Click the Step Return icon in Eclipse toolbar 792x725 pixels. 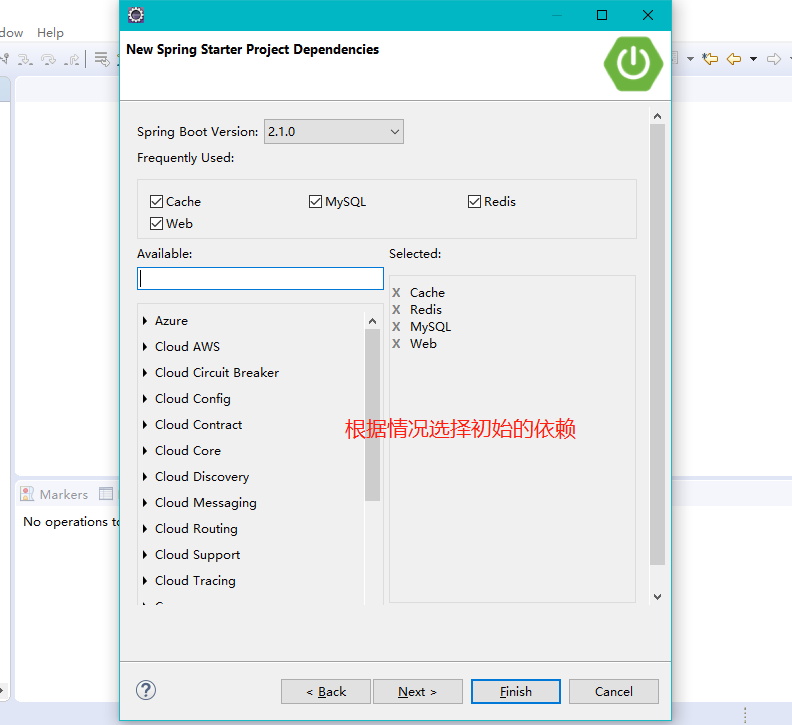pos(72,60)
